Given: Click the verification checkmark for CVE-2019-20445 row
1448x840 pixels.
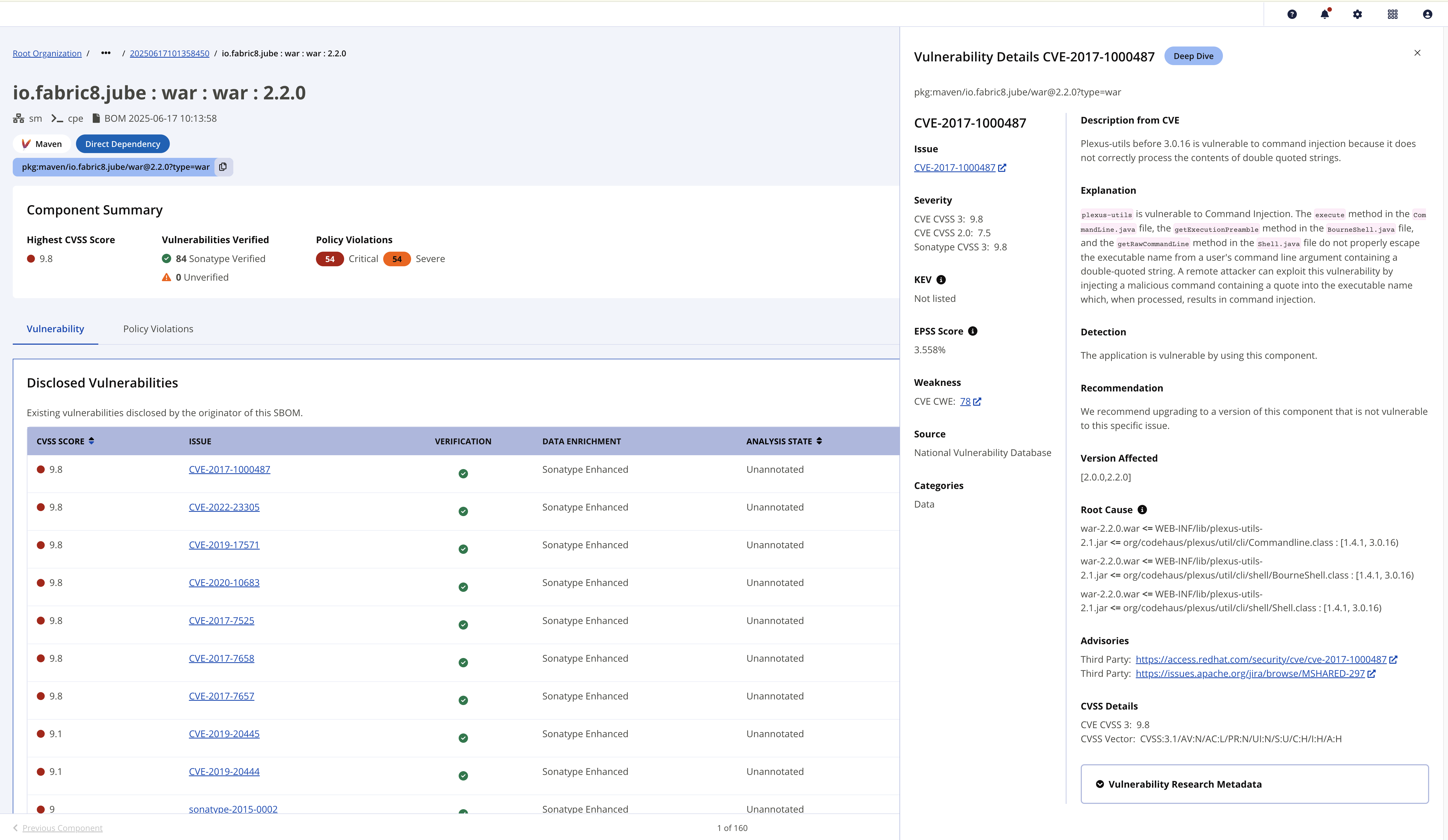Looking at the screenshot, I should click(x=463, y=738).
